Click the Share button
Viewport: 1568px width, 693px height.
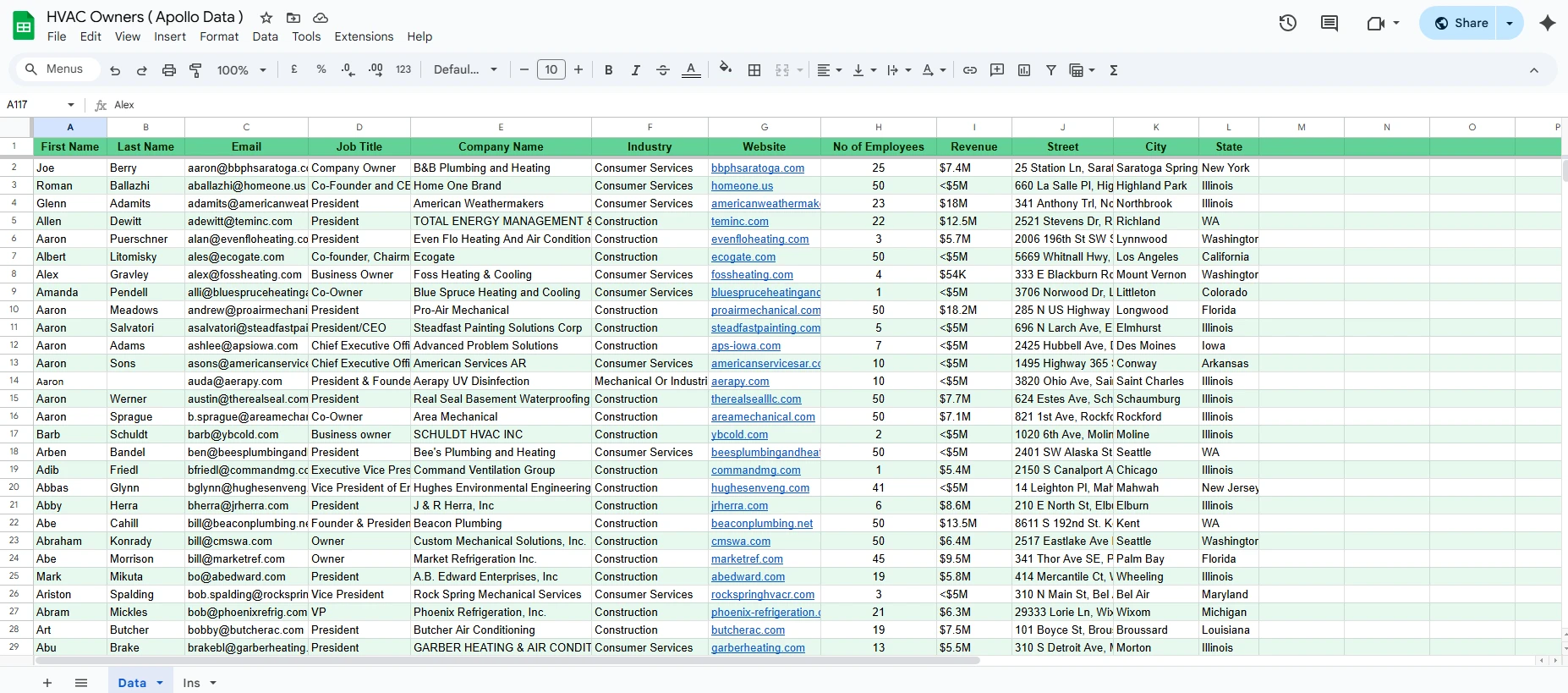pos(1461,24)
